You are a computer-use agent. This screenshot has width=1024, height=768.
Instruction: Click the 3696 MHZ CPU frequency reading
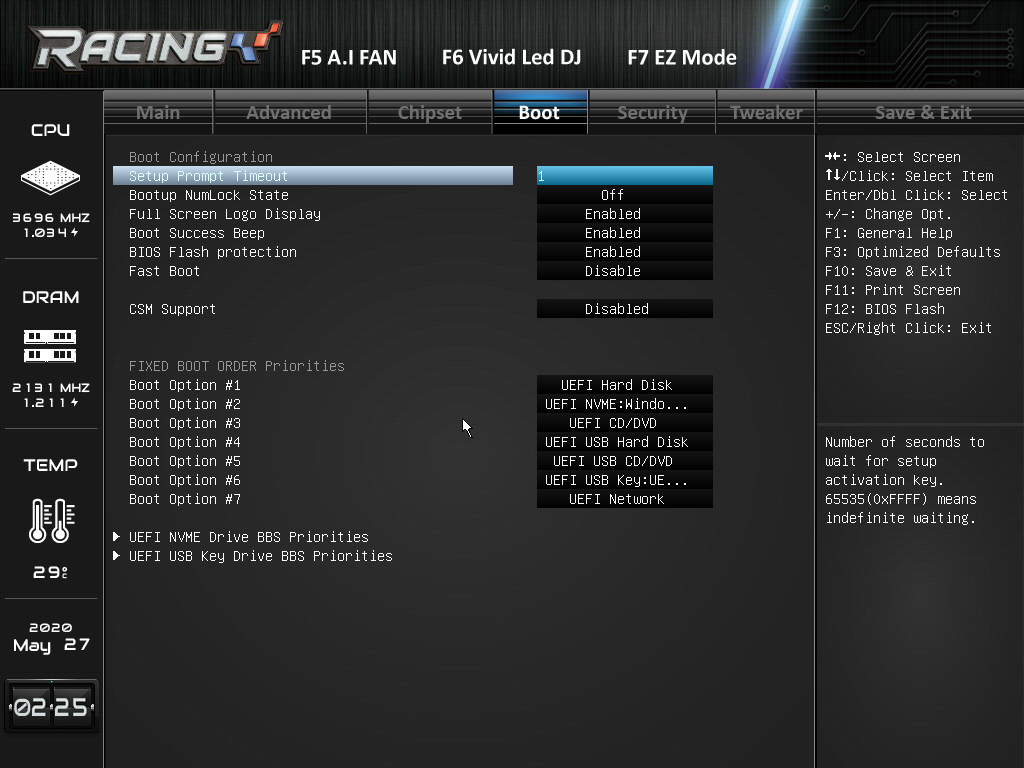pyautogui.click(x=51, y=217)
